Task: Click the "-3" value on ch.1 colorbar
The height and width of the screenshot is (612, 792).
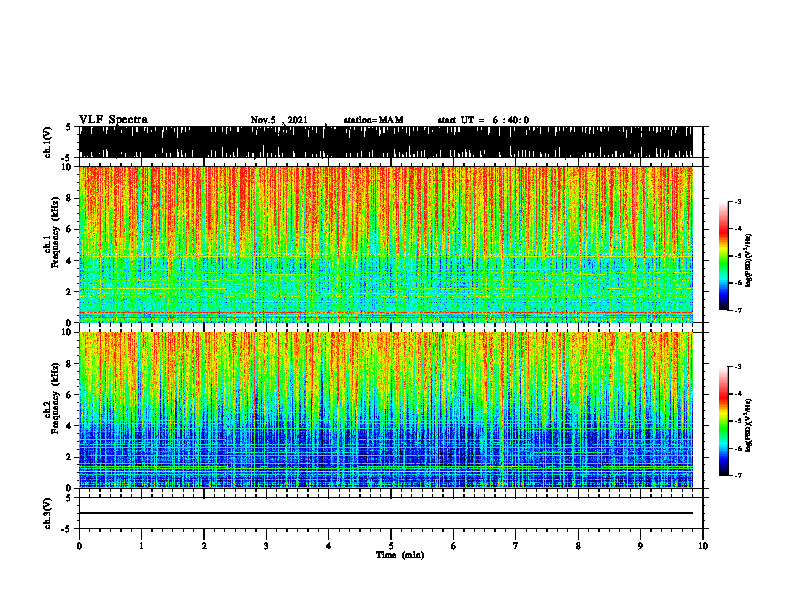Action: click(x=738, y=201)
